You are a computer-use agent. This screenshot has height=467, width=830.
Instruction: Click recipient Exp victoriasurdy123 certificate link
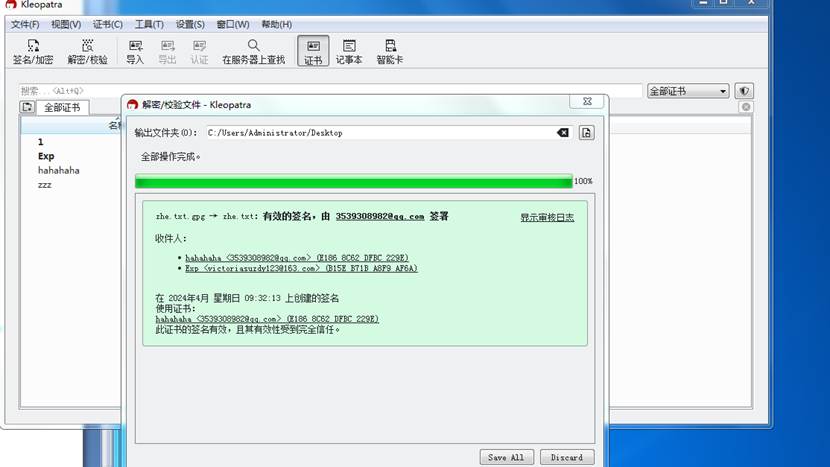(x=301, y=268)
